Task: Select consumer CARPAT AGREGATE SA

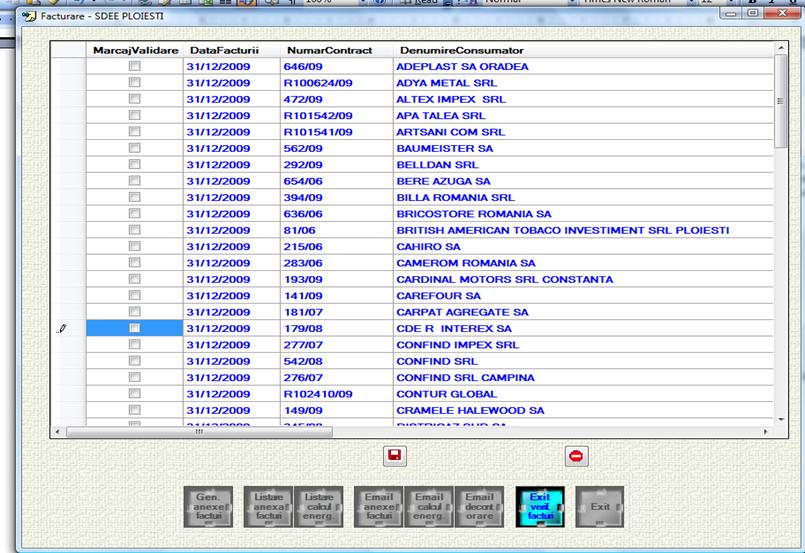Action: pos(462,312)
